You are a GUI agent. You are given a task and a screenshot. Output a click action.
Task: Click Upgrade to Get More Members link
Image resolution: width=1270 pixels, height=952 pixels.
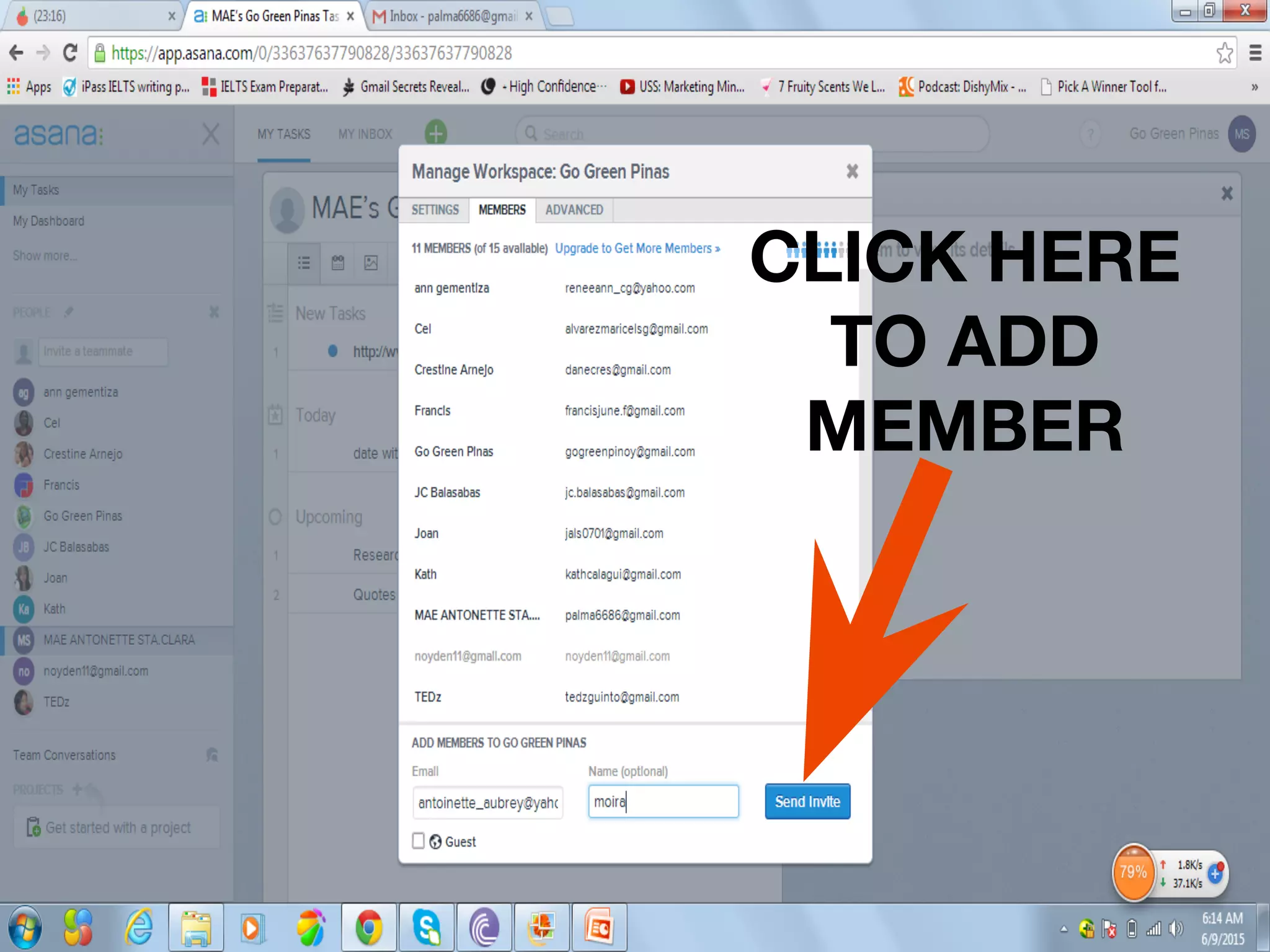637,248
